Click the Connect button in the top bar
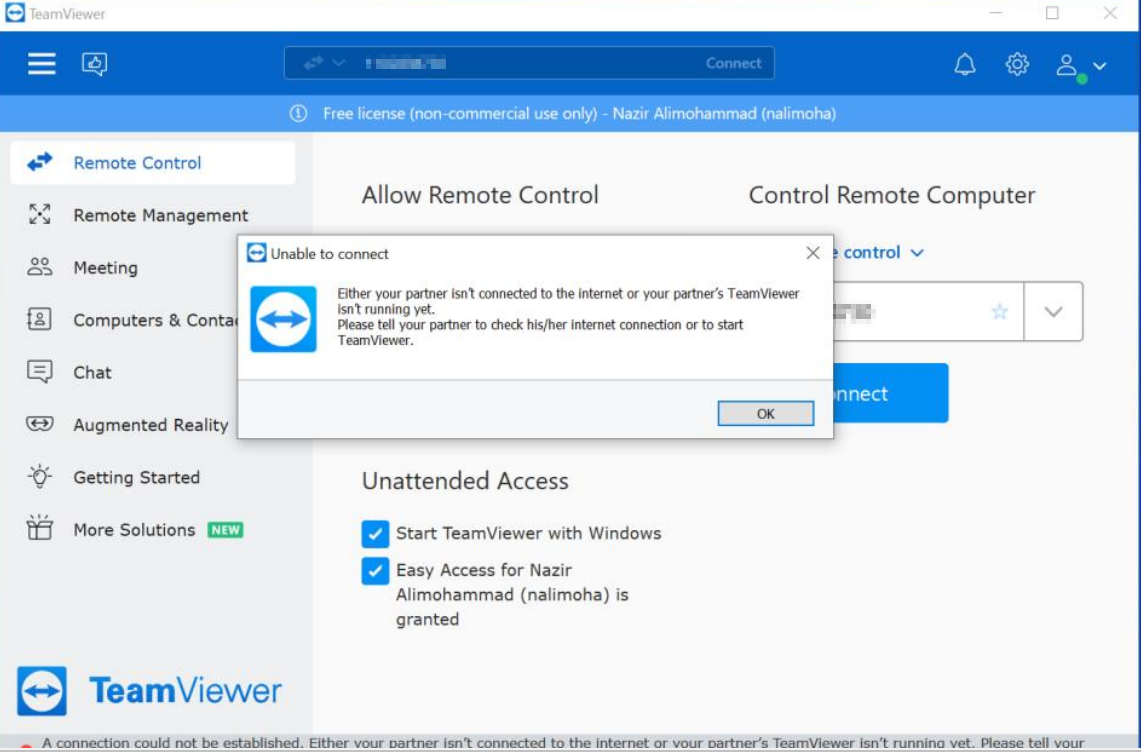Screen dimensions: 1141x752 tap(732, 64)
